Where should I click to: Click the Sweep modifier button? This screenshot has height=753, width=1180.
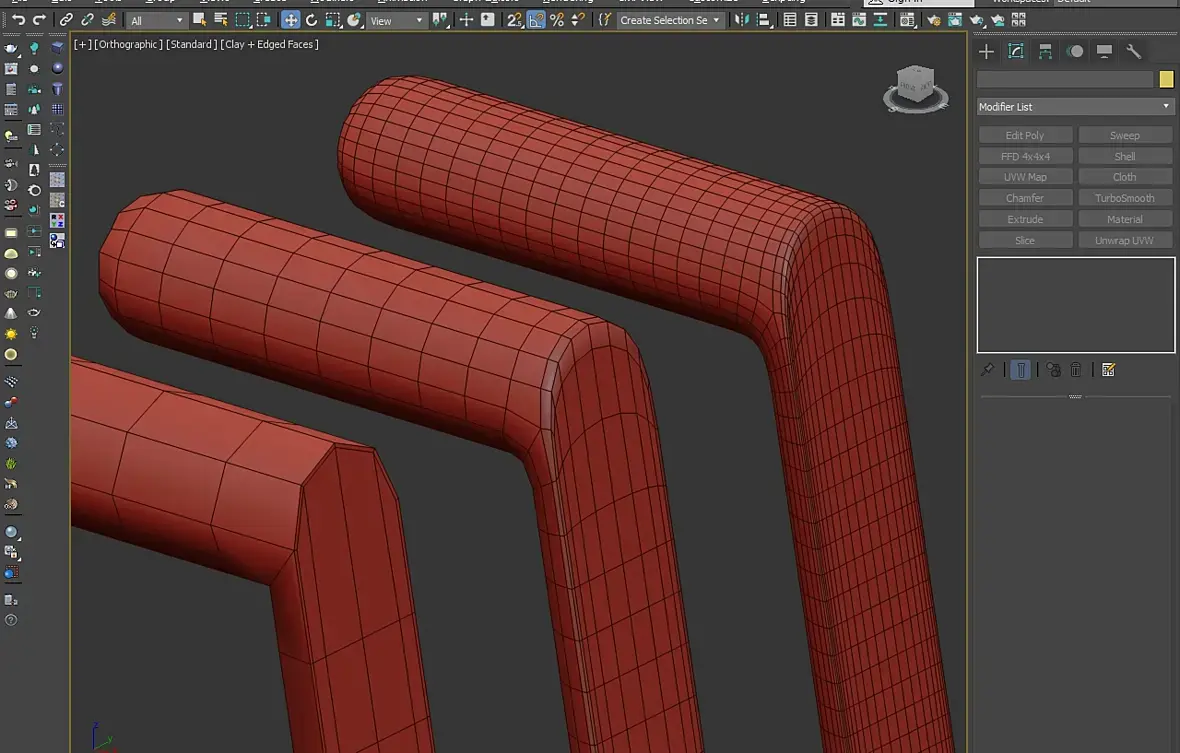(x=1125, y=135)
